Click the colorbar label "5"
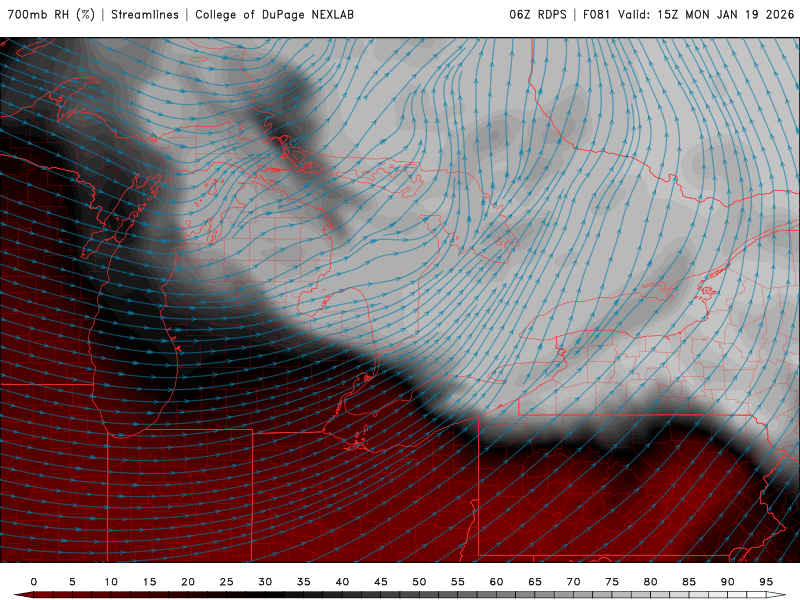 [72, 582]
